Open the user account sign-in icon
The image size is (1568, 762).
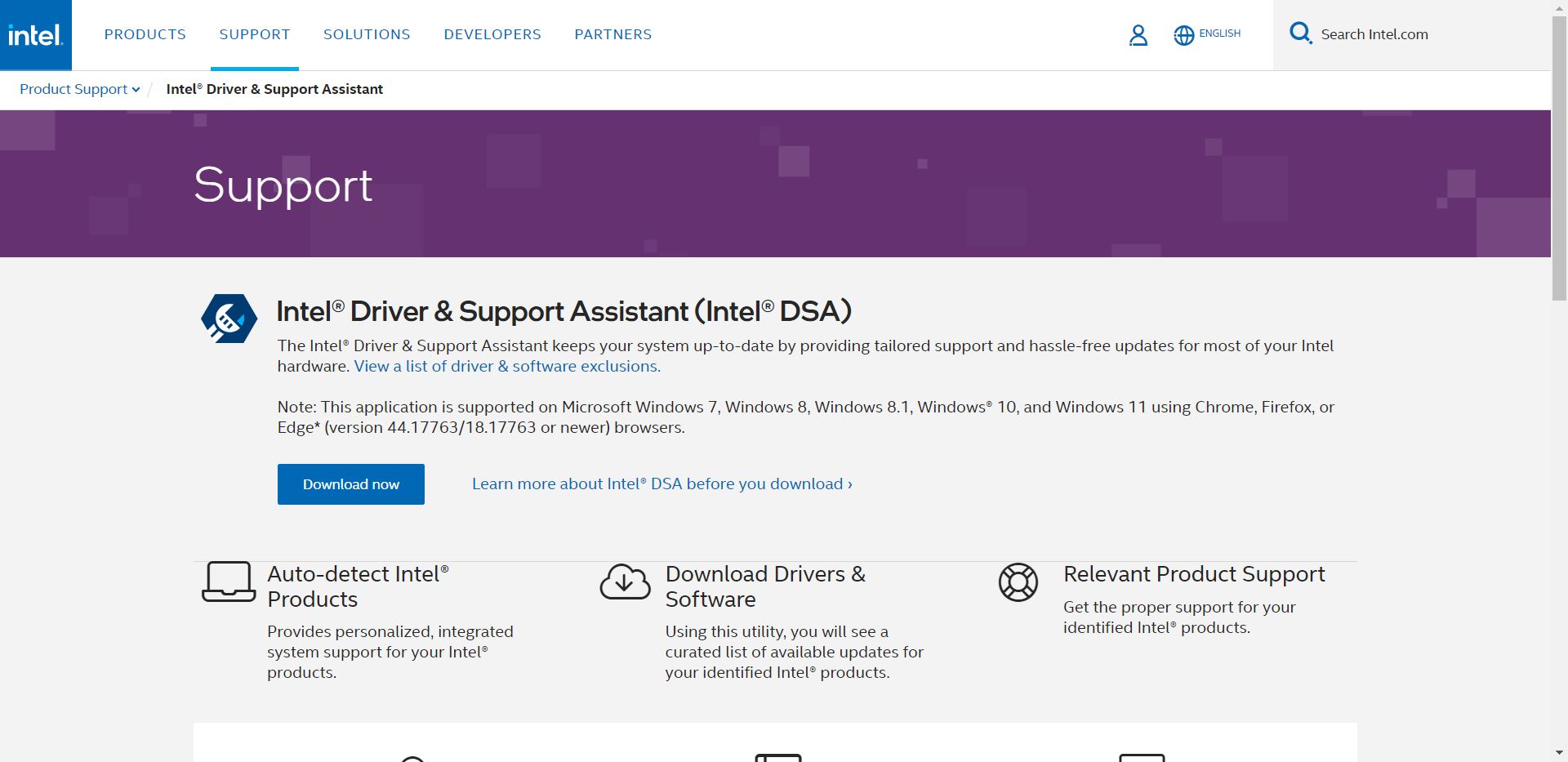click(x=1138, y=35)
